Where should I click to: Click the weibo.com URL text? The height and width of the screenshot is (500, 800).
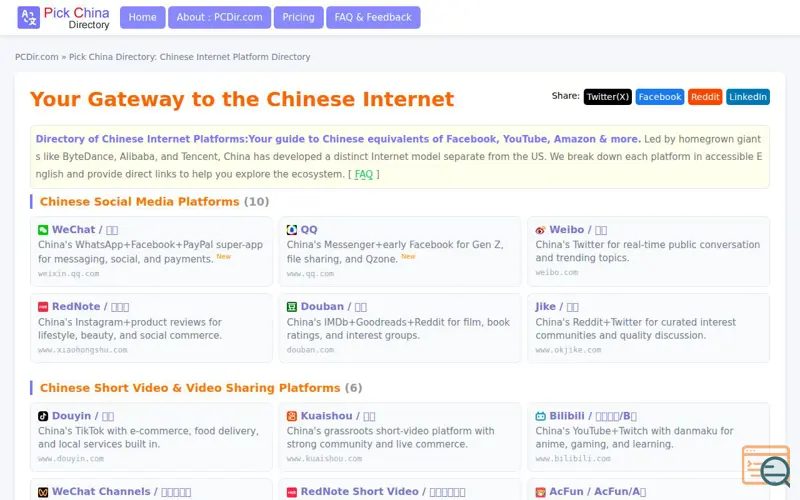(x=557, y=272)
